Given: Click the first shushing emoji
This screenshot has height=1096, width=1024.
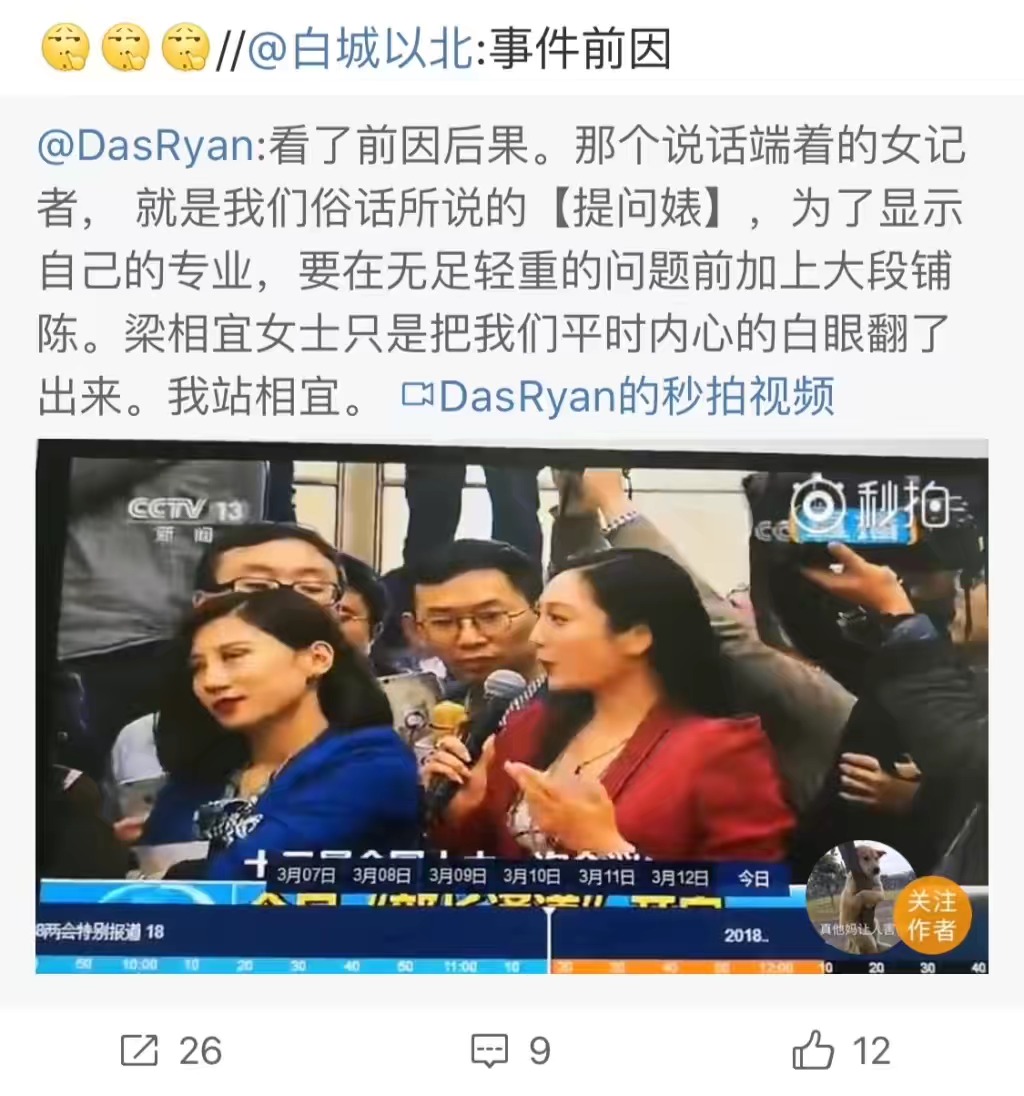Looking at the screenshot, I should 66,48.
